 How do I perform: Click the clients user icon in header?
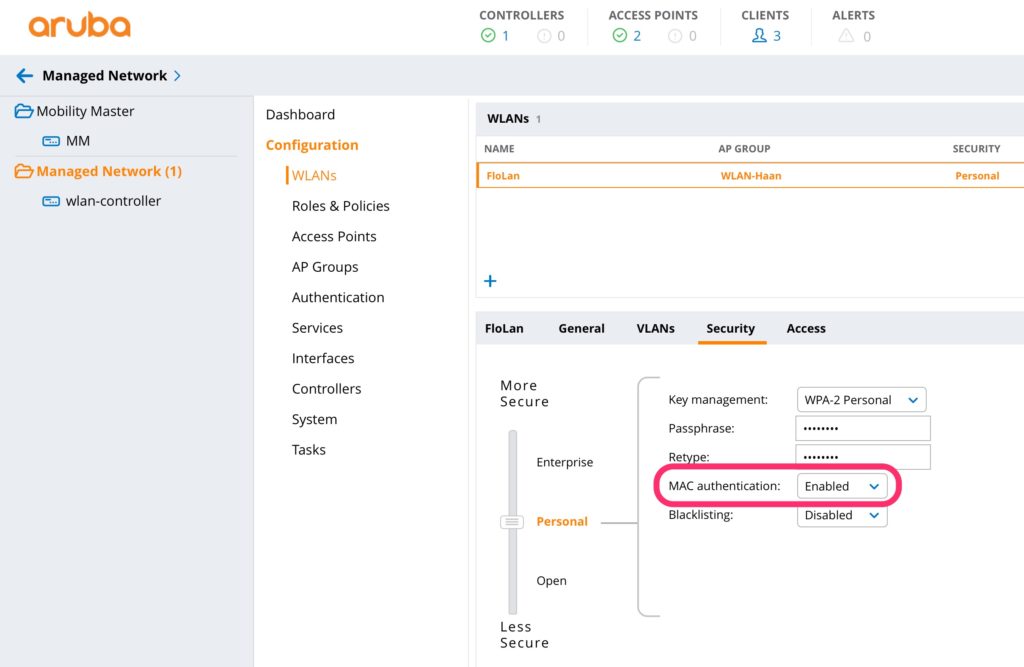pos(759,36)
